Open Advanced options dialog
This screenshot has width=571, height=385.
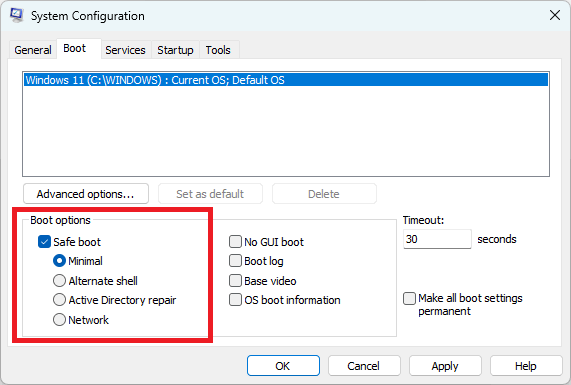[86, 194]
